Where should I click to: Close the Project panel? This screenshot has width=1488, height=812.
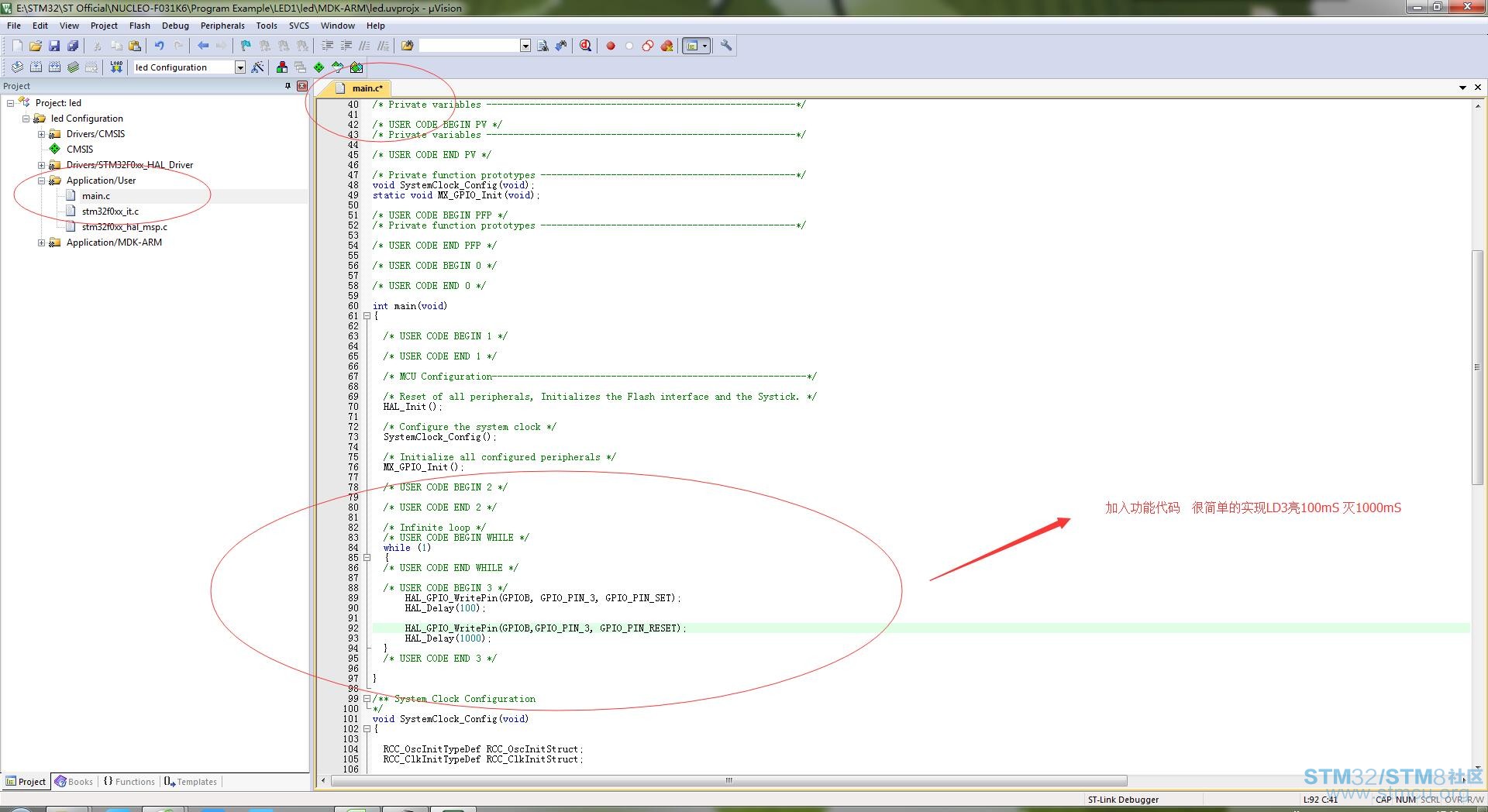tap(302, 86)
